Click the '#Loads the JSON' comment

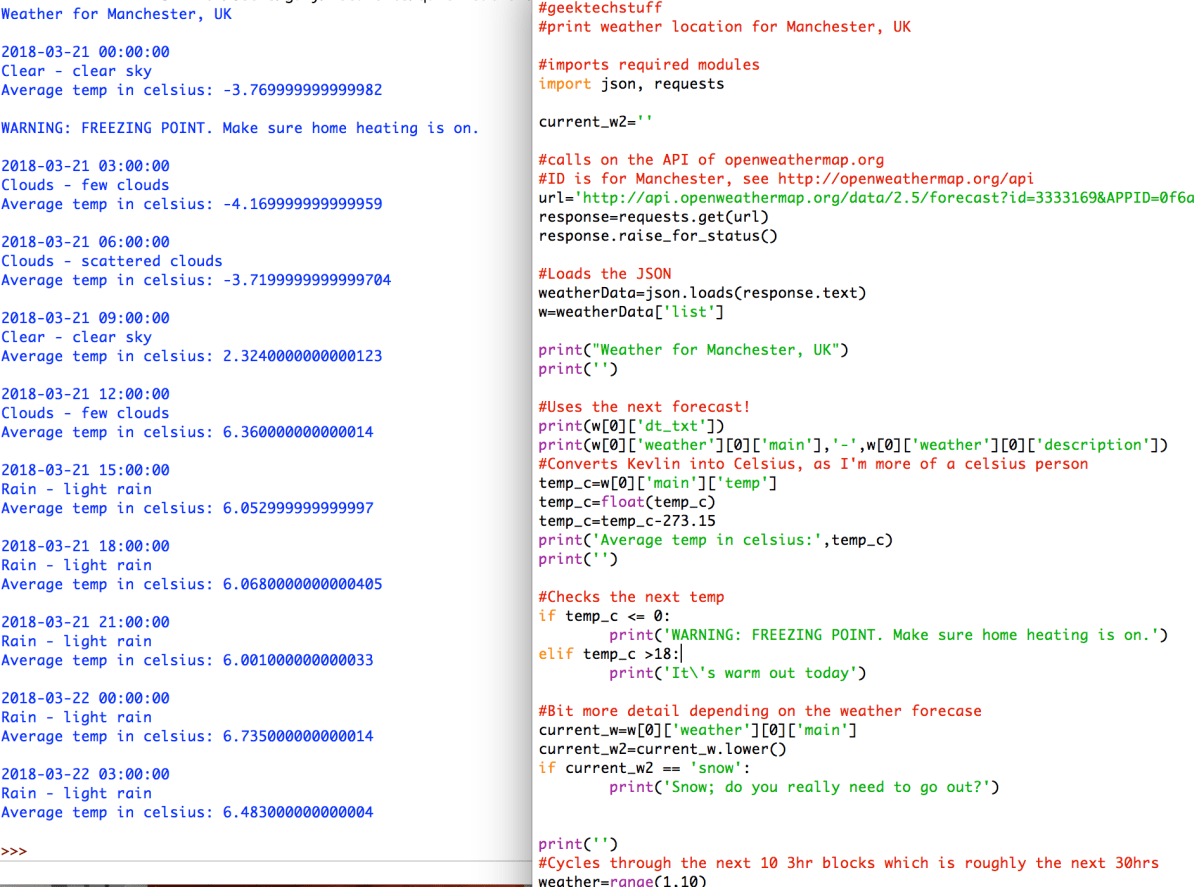point(605,274)
